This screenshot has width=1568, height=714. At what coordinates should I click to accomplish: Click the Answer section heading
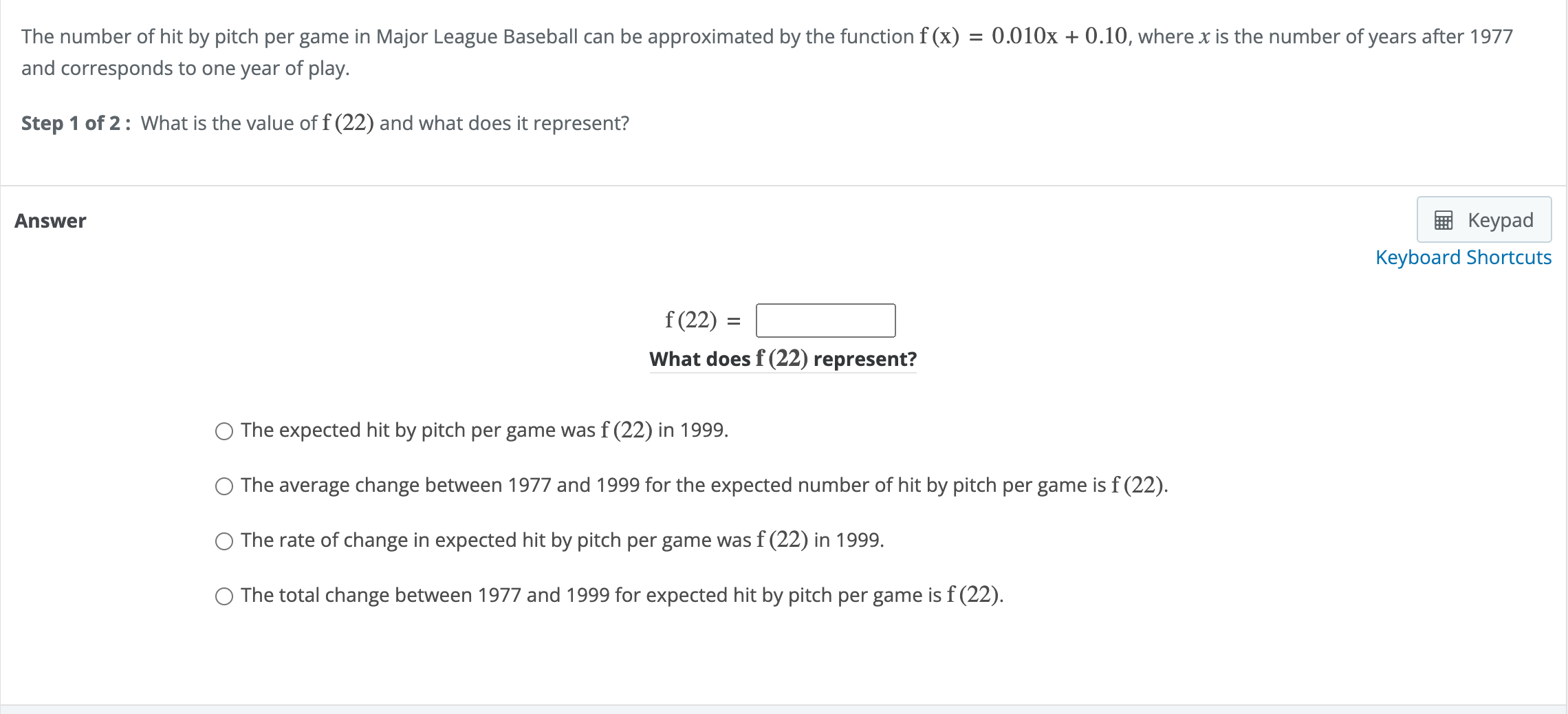click(x=49, y=220)
